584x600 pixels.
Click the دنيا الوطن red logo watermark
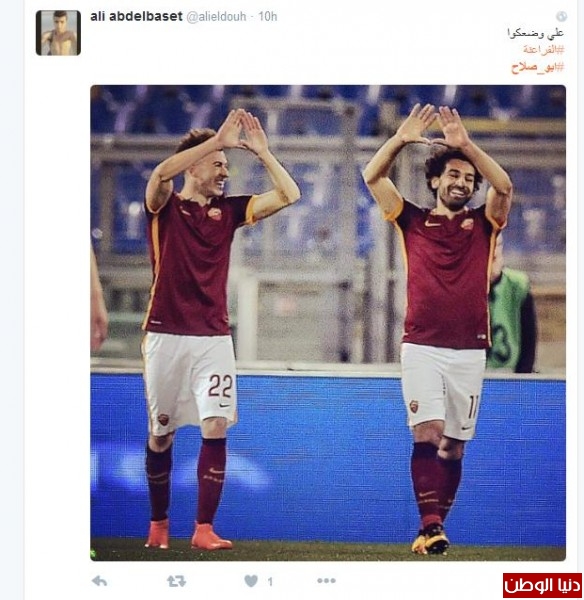tap(542, 585)
